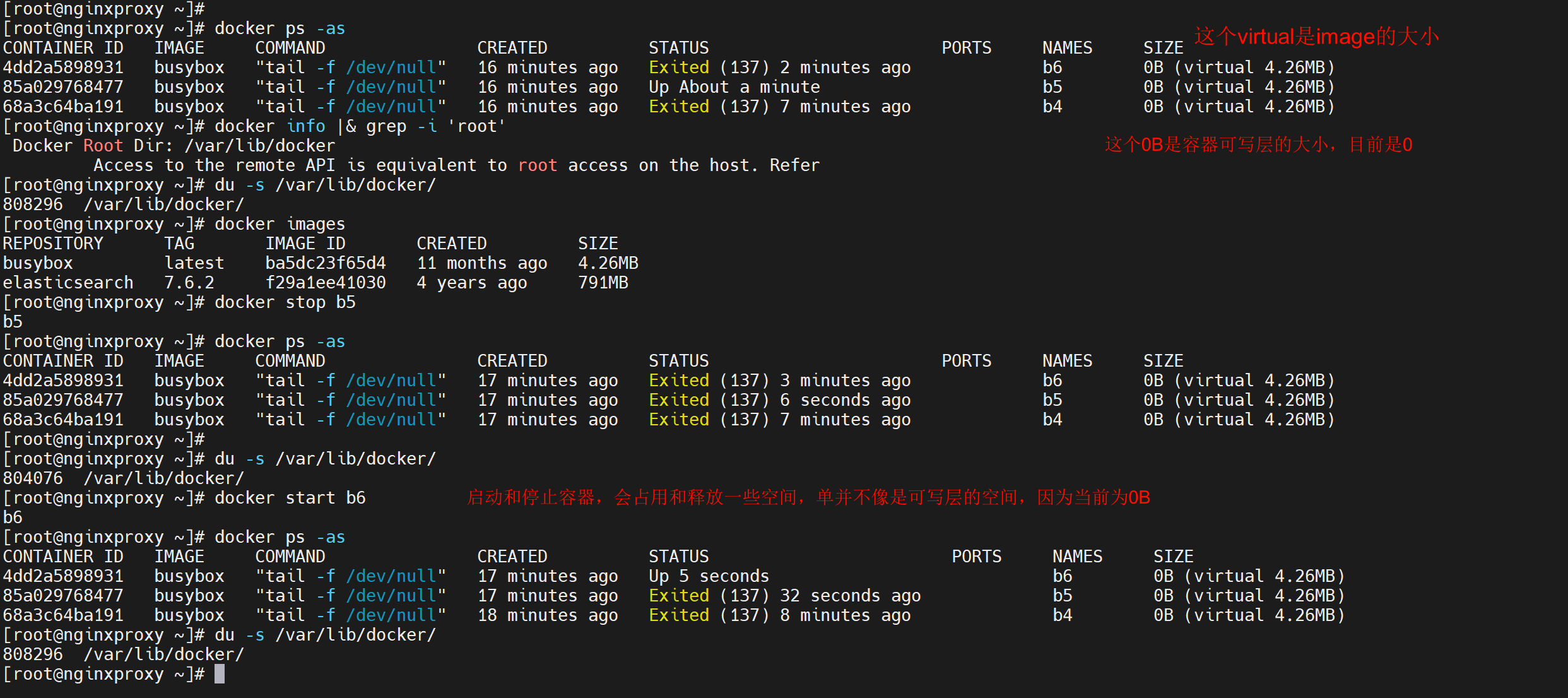This screenshot has height=698, width=1568.
Task: Click red annotation about 0B writable layer
Action: (1258, 145)
